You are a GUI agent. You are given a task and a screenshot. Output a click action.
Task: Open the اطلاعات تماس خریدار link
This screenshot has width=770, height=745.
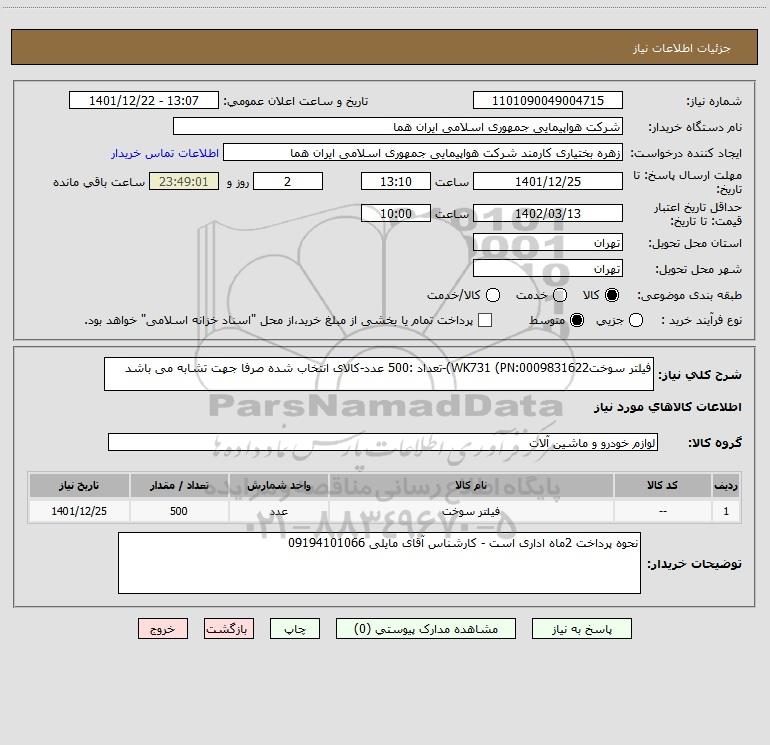pos(165,153)
